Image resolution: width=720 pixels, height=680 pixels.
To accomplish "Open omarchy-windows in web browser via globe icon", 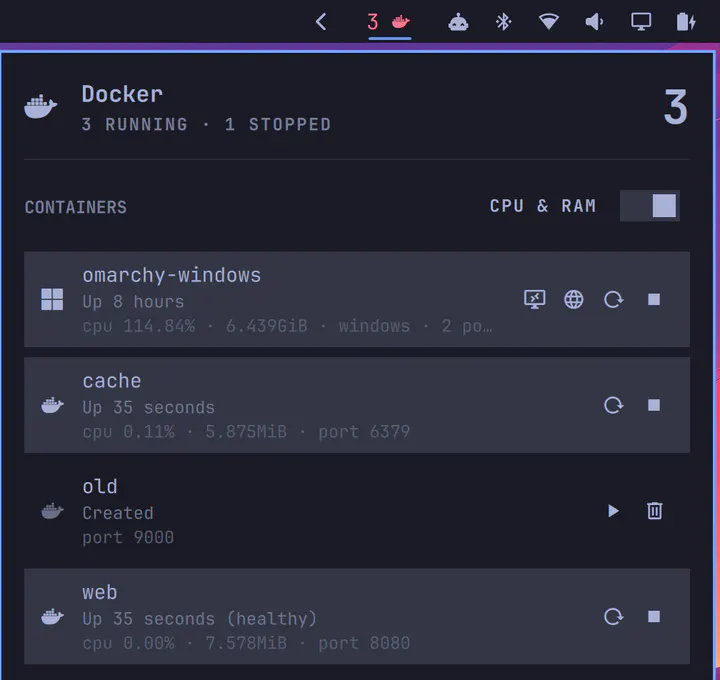I will point(574,299).
